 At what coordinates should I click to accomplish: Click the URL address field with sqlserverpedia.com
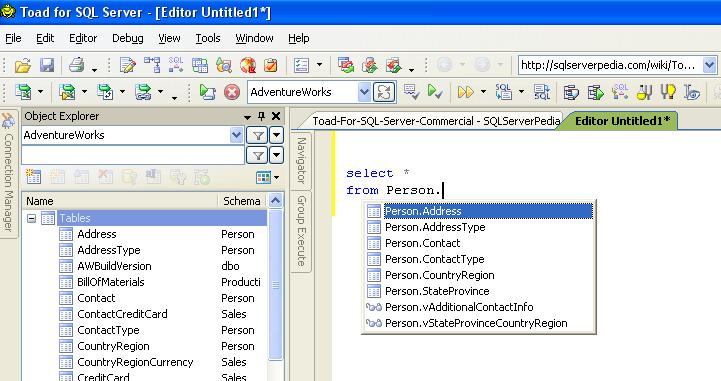(x=610, y=65)
